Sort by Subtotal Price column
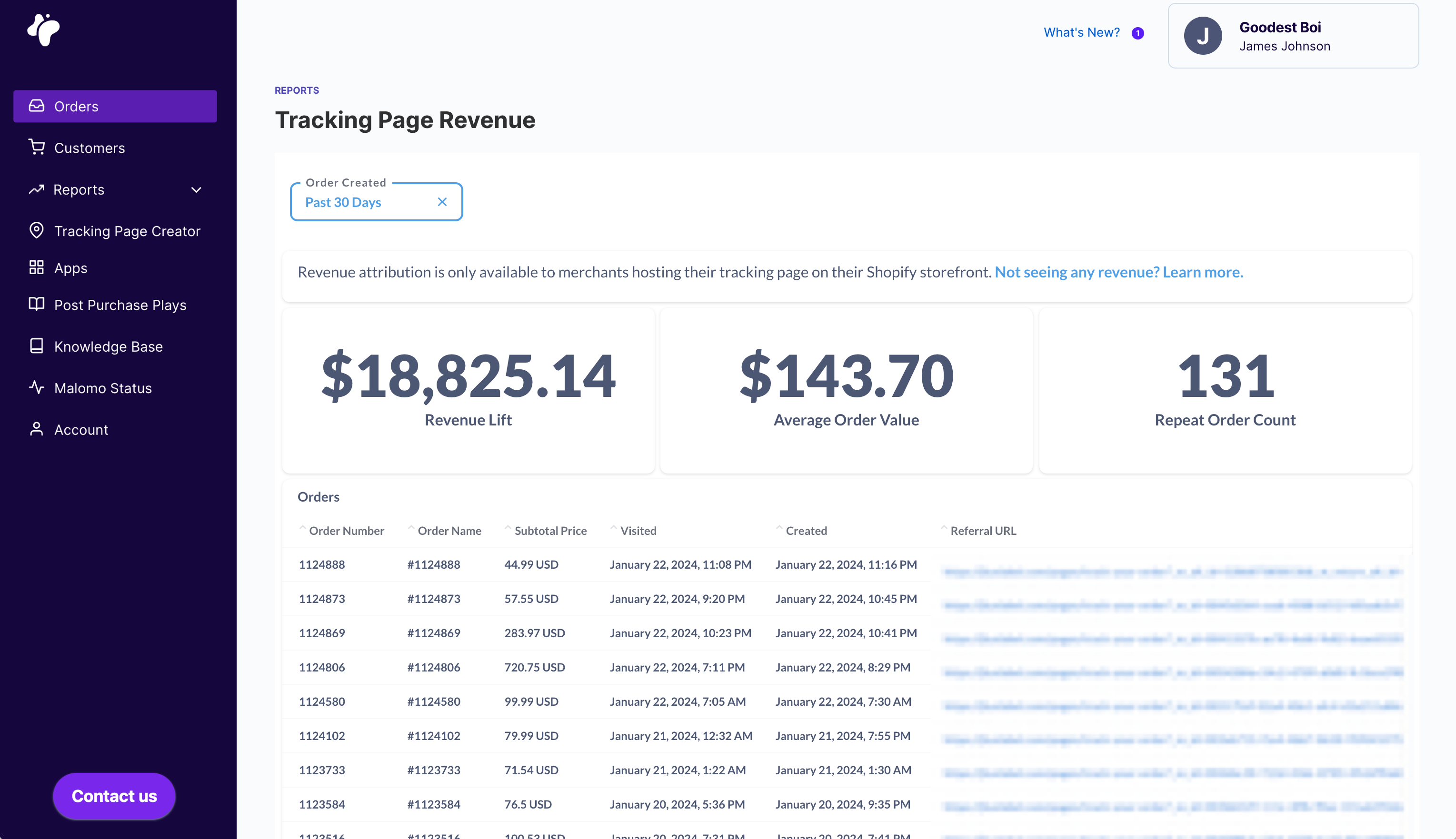The image size is (1456, 839). [550, 531]
